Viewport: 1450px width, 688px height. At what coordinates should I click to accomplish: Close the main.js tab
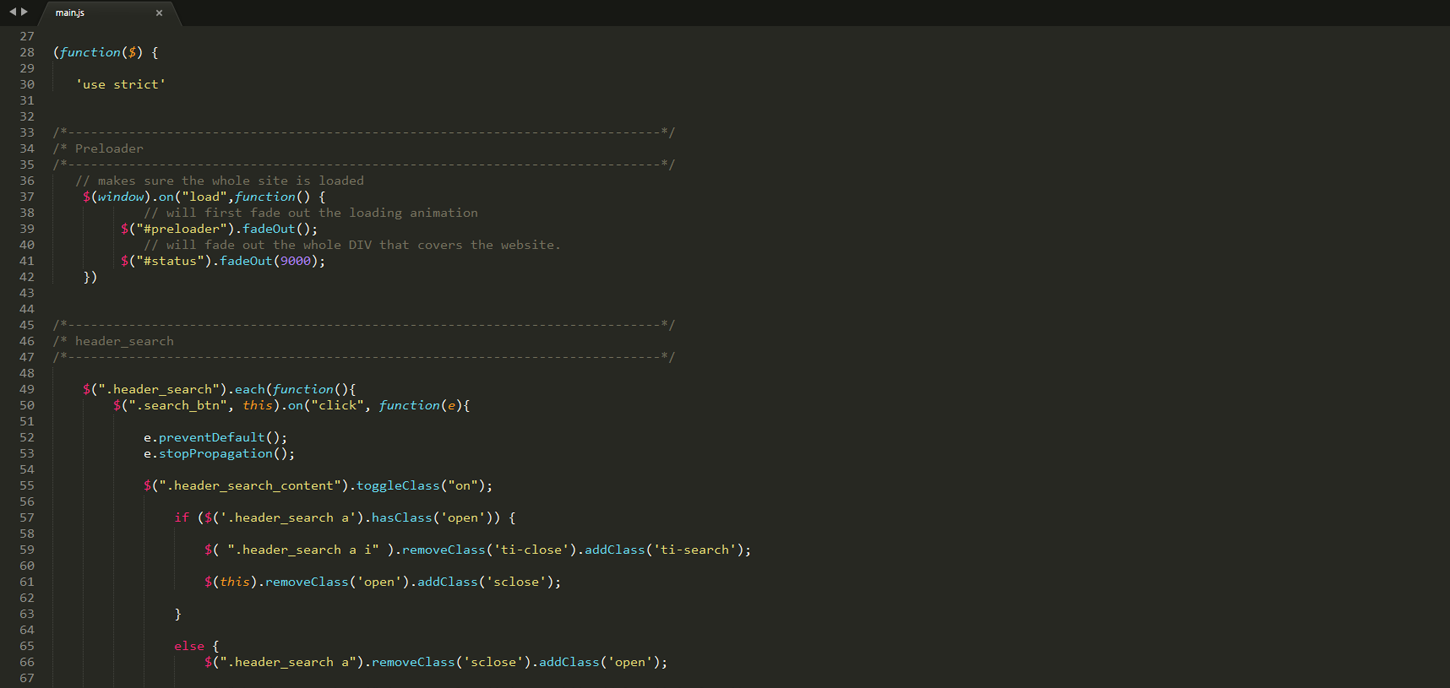[159, 13]
